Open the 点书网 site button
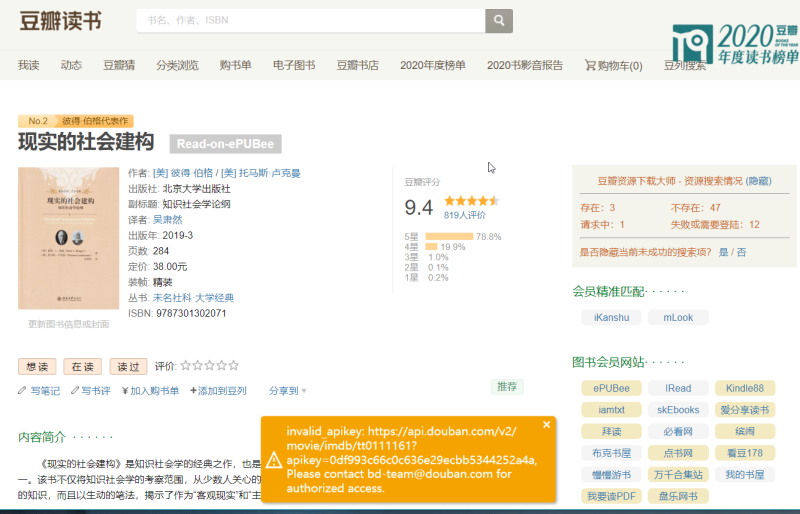This screenshot has height=514, width=800. point(678,453)
